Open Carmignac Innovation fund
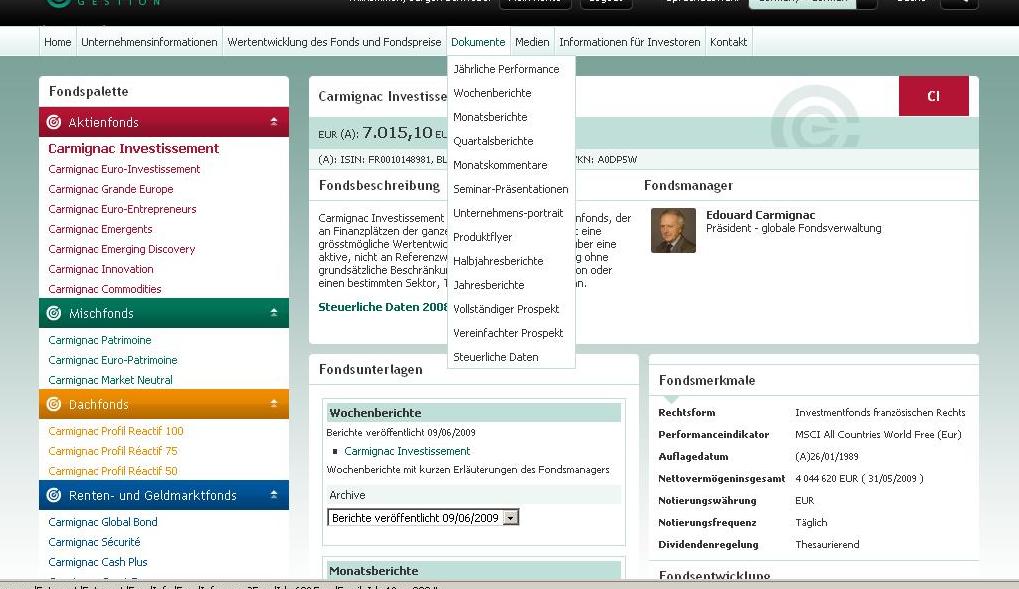Image resolution: width=1019 pixels, height=589 pixels. (x=101, y=269)
